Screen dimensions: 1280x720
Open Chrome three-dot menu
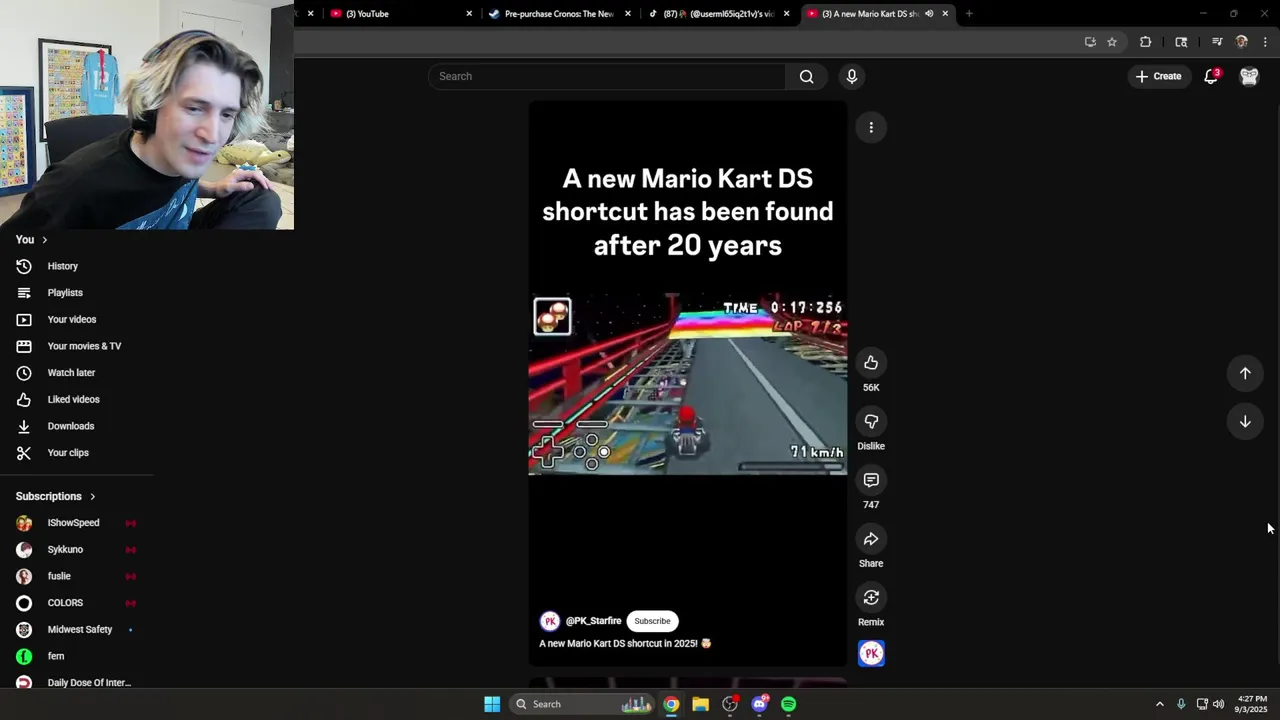pyautogui.click(x=1265, y=42)
